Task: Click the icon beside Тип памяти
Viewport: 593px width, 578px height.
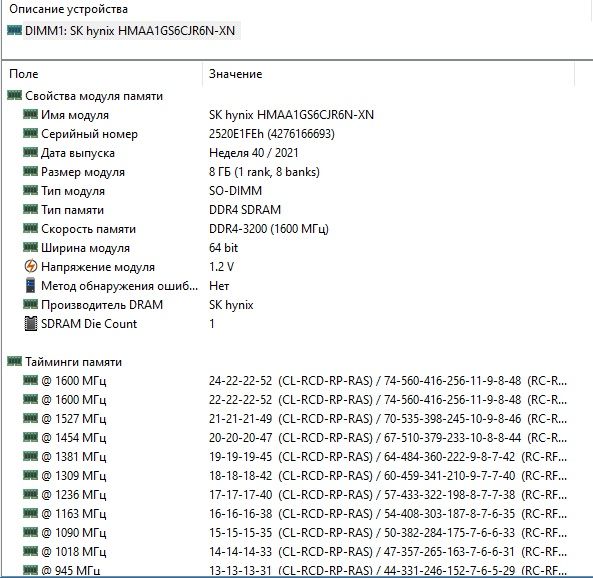Action: [x=30, y=209]
